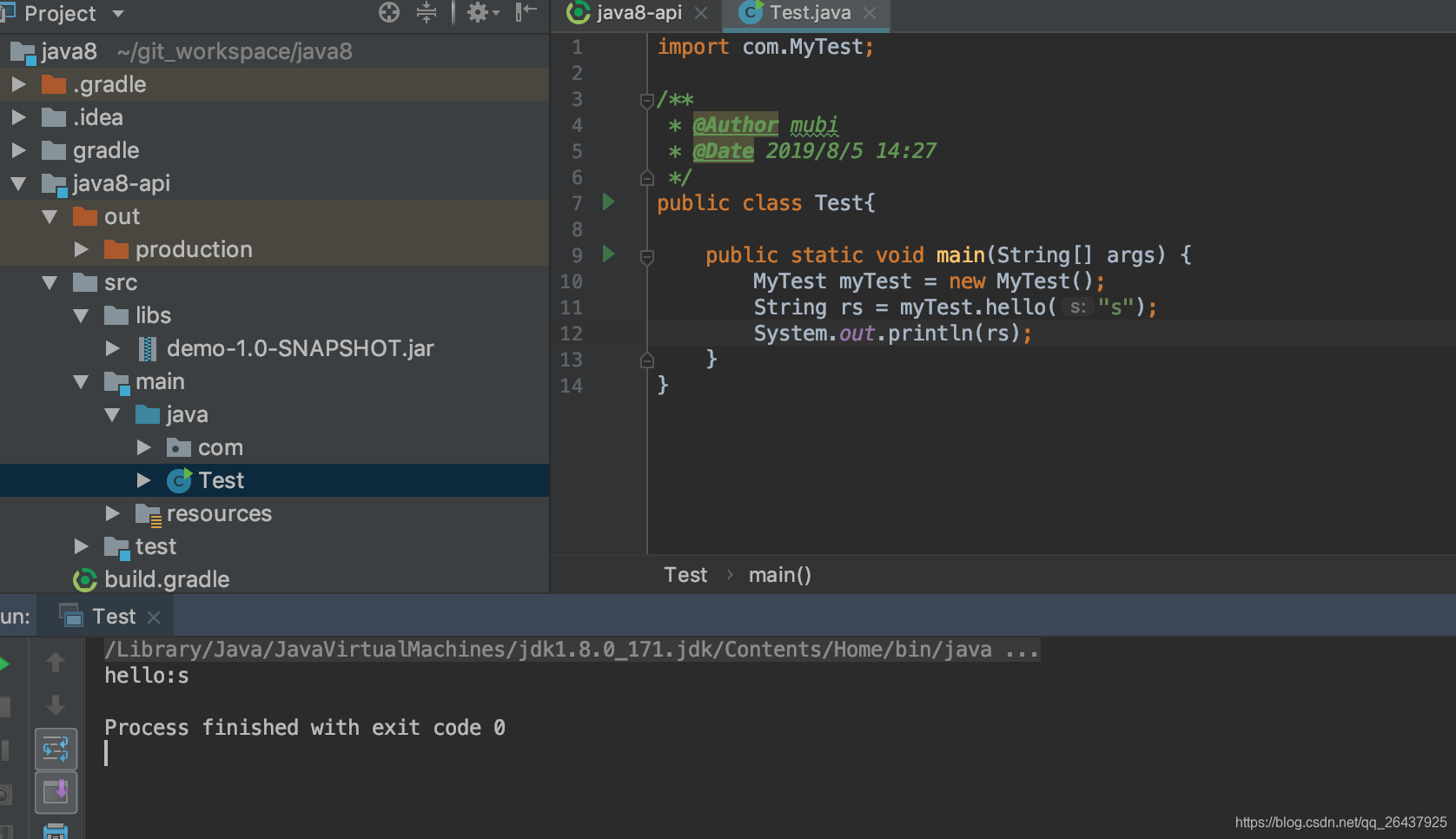Expand the Test class node
Image resolution: width=1456 pixels, height=839 pixels.
(x=144, y=480)
